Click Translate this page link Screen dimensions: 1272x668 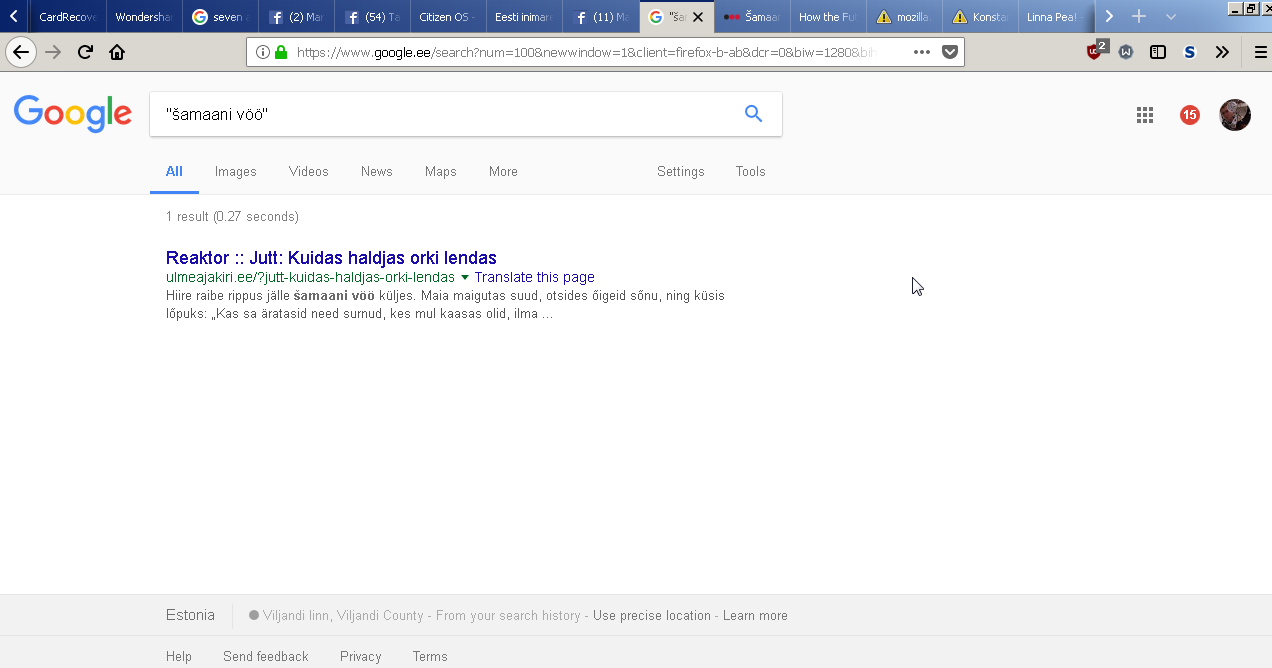coord(534,277)
